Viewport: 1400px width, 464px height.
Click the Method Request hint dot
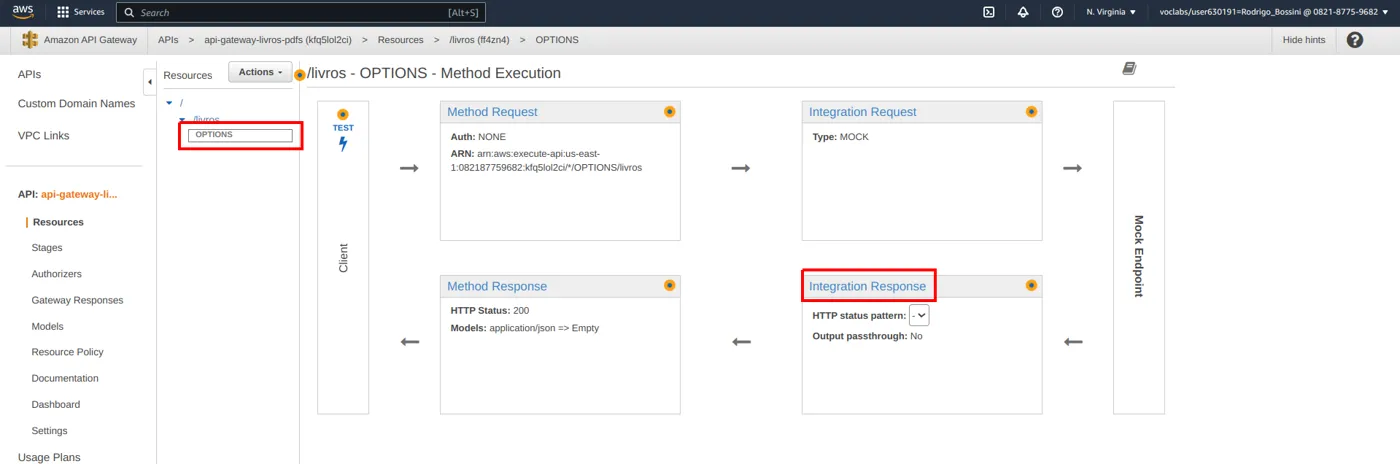pos(669,112)
